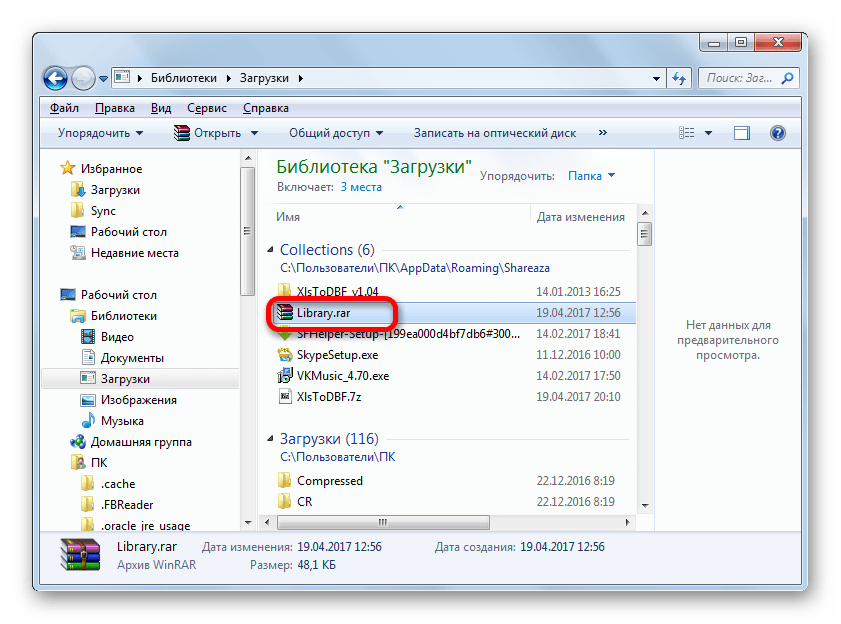
Task: Open the view options dropdown arrow
Action: [708, 133]
